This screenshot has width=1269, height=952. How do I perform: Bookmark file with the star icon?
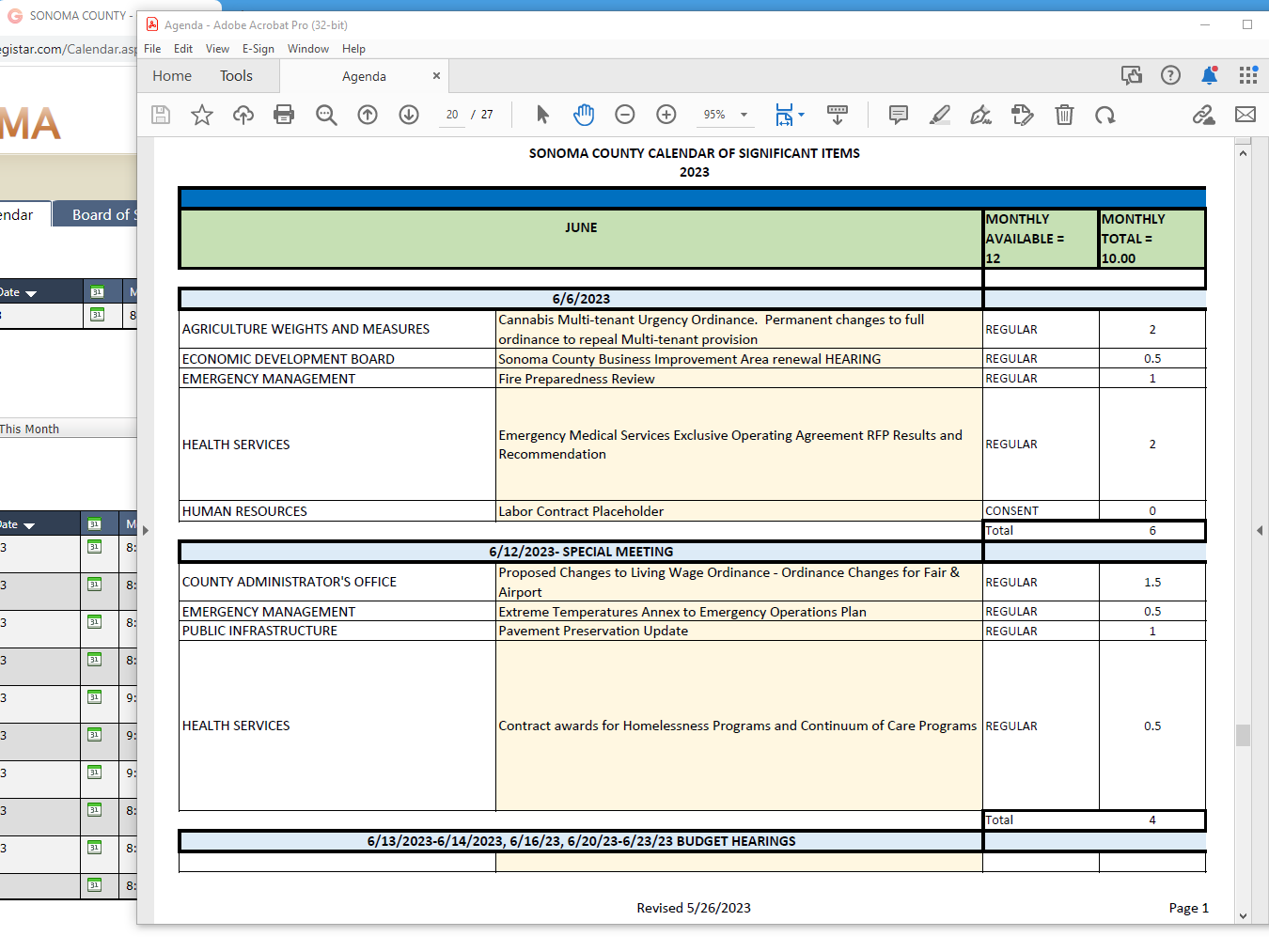[202, 115]
